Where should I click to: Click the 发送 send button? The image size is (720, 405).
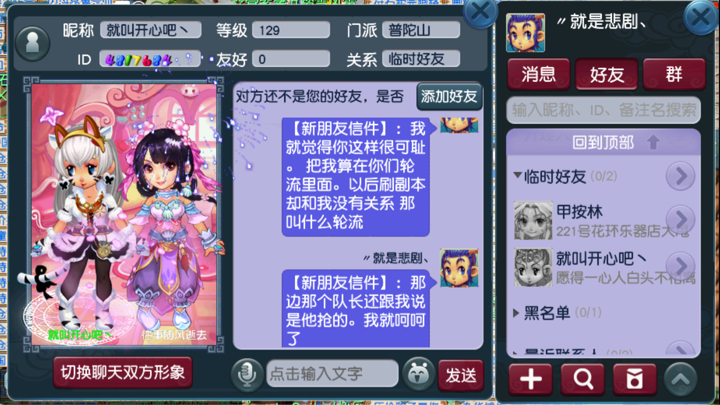coord(461,376)
